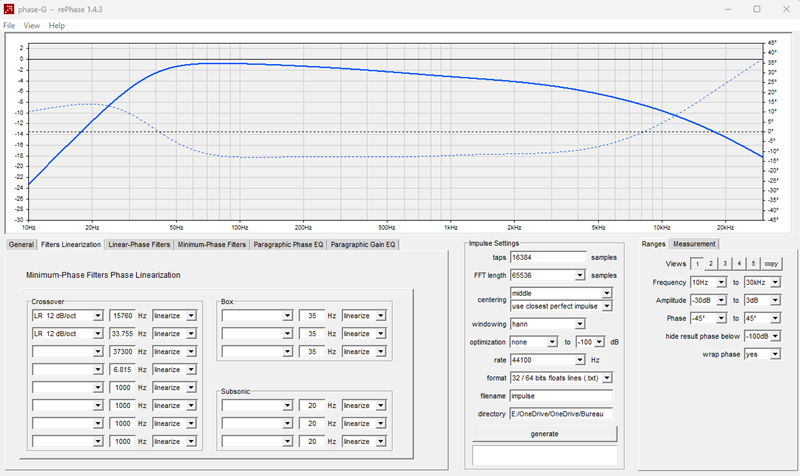Select view preset button 1
This screenshot has width=800, height=476.
(697, 264)
